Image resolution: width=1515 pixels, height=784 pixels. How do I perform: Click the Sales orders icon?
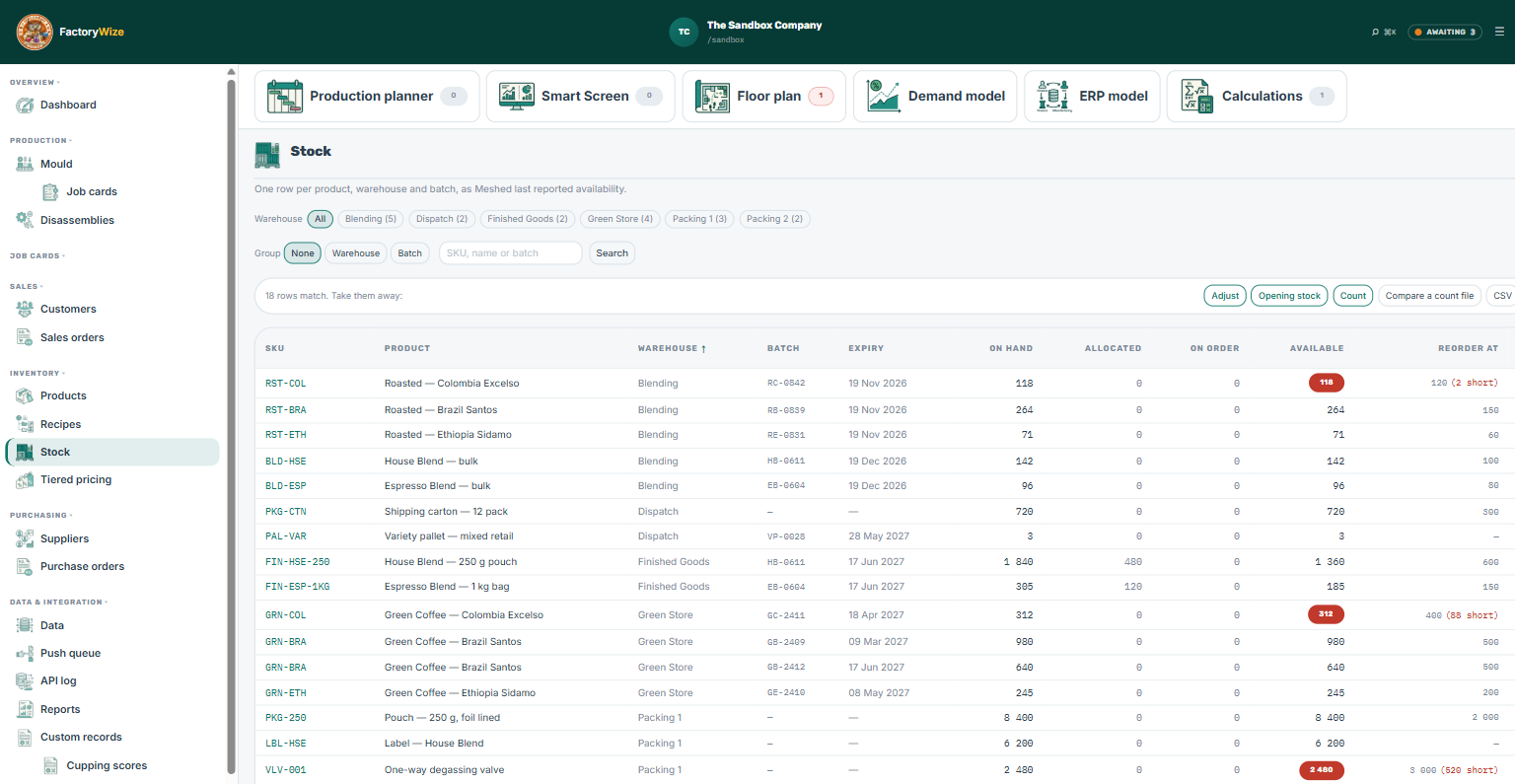[x=25, y=337]
